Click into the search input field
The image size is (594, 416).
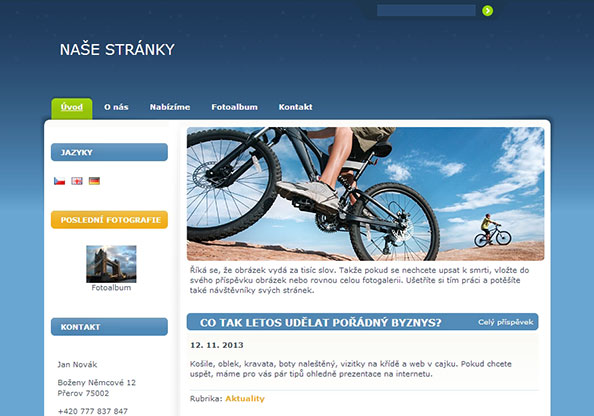426,11
